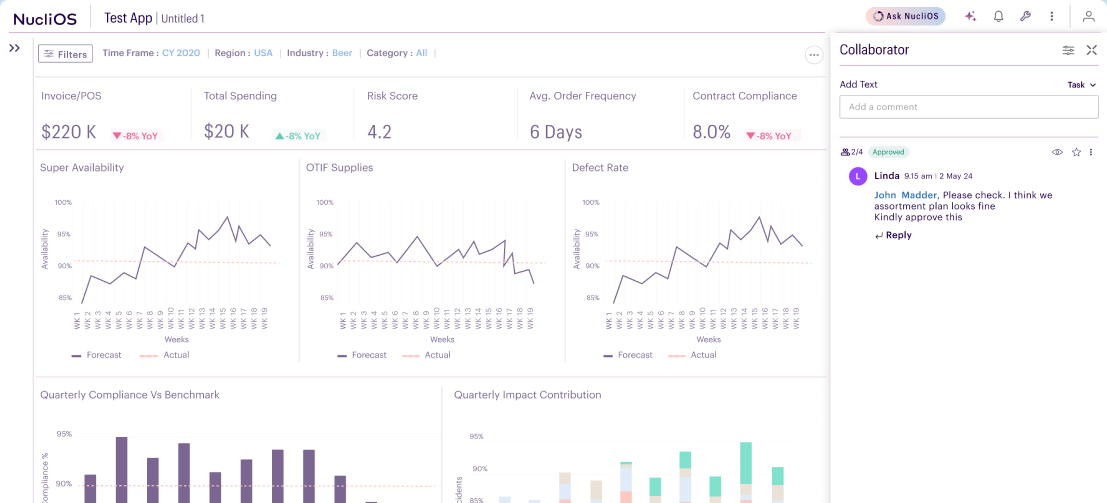Toggle watch eye icon on Linda's comment
The width and height of the screenshot is (1107, 503).
(1057, 152)
